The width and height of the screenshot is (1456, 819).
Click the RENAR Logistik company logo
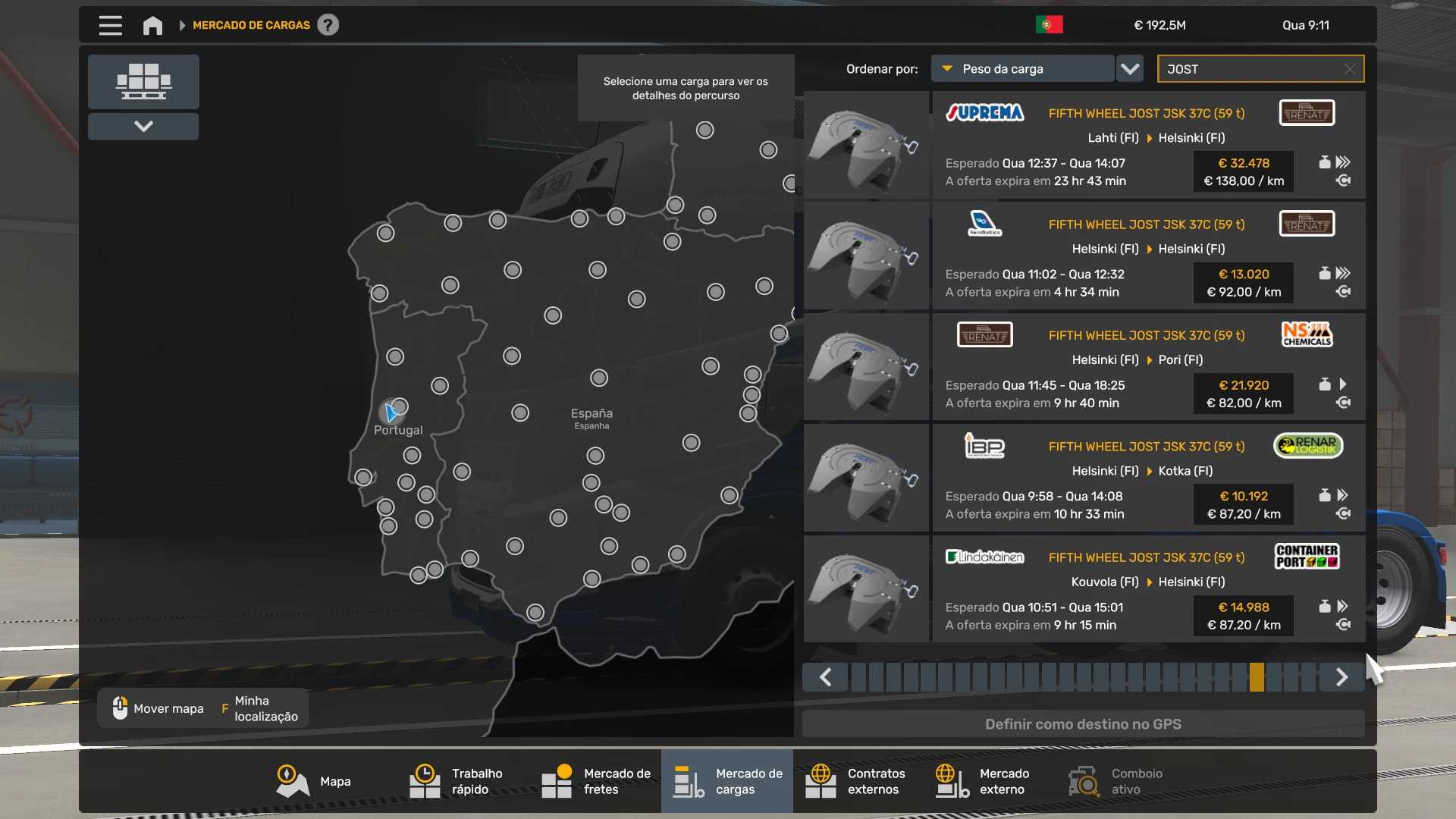pyautogui.click(x=1307, y=446)
